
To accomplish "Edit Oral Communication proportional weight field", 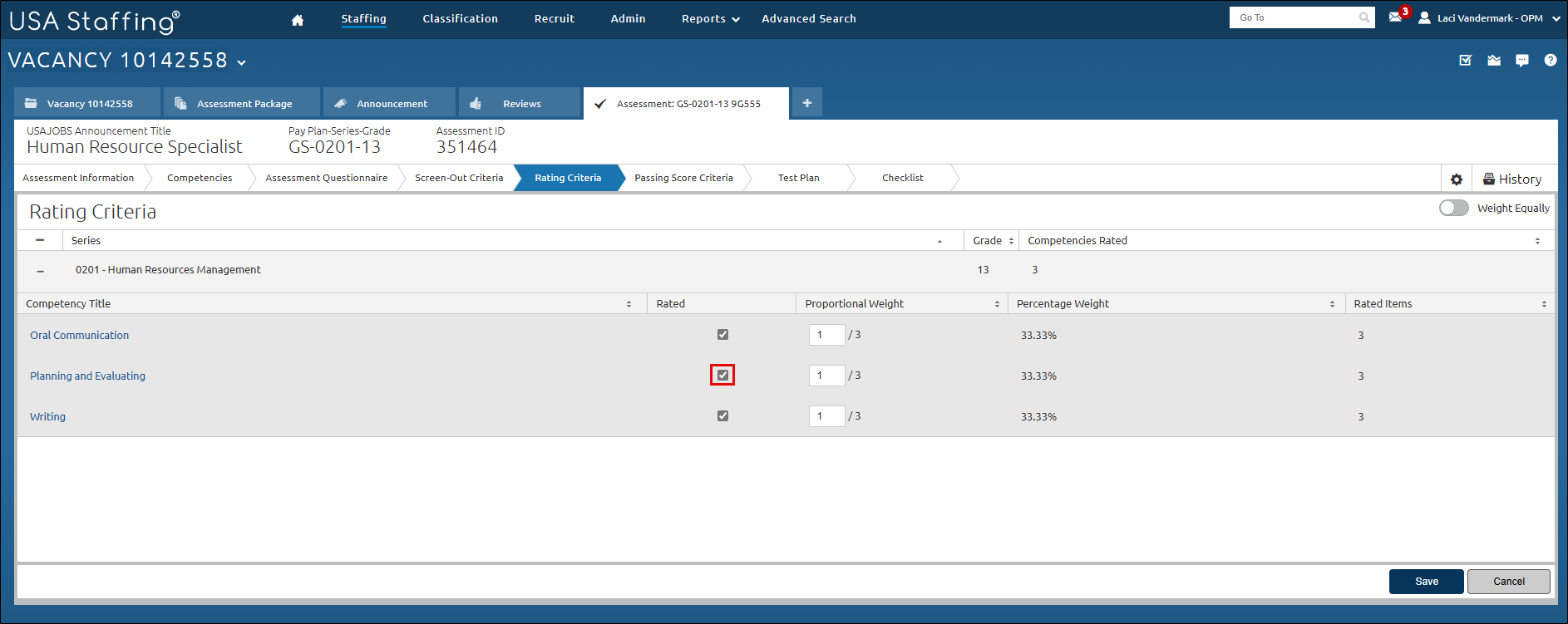I will pyautogui.click(x=826, y=335).
